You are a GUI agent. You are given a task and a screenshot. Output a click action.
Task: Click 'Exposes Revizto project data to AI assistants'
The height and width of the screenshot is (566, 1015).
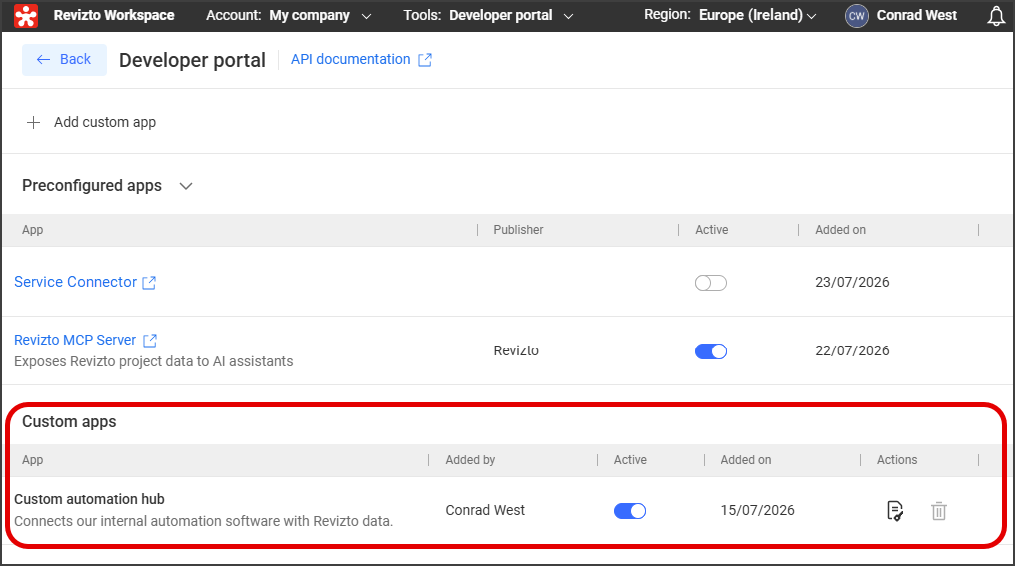click(153, 361)
